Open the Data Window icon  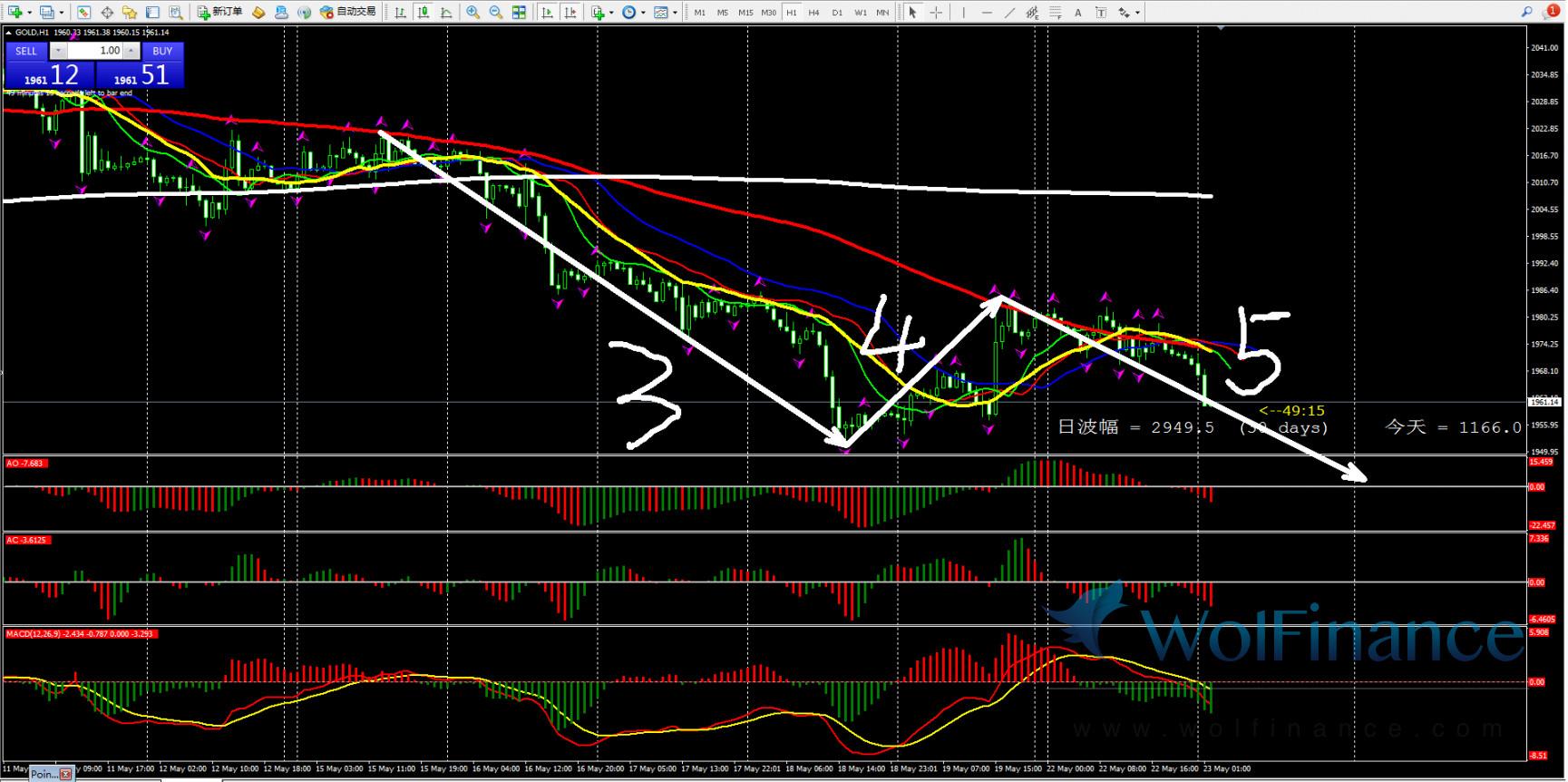point(107,12)
